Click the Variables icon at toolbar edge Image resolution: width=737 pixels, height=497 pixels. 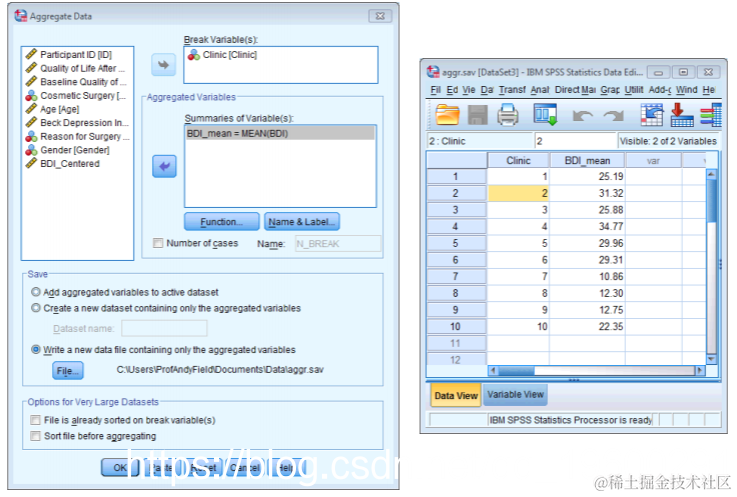(x=711, y=116)
